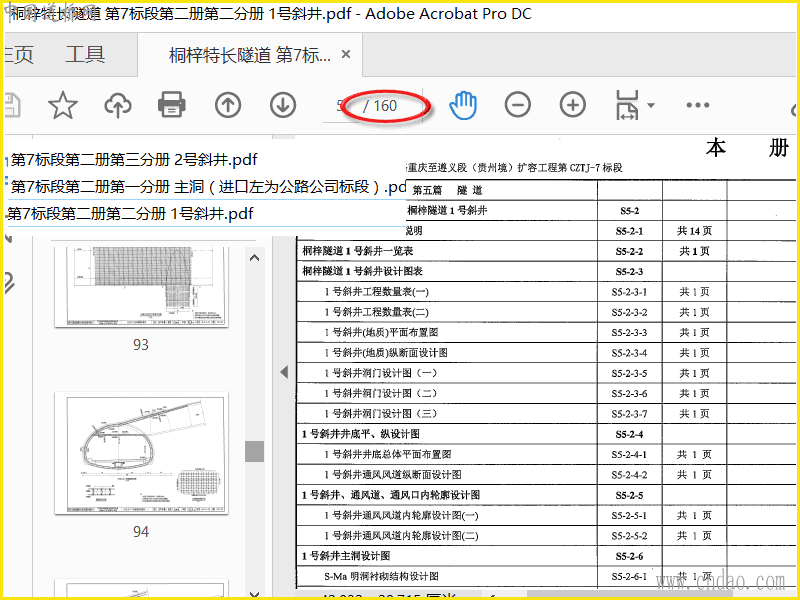Click the thumbnail panel scrollbar thumb

254,452
